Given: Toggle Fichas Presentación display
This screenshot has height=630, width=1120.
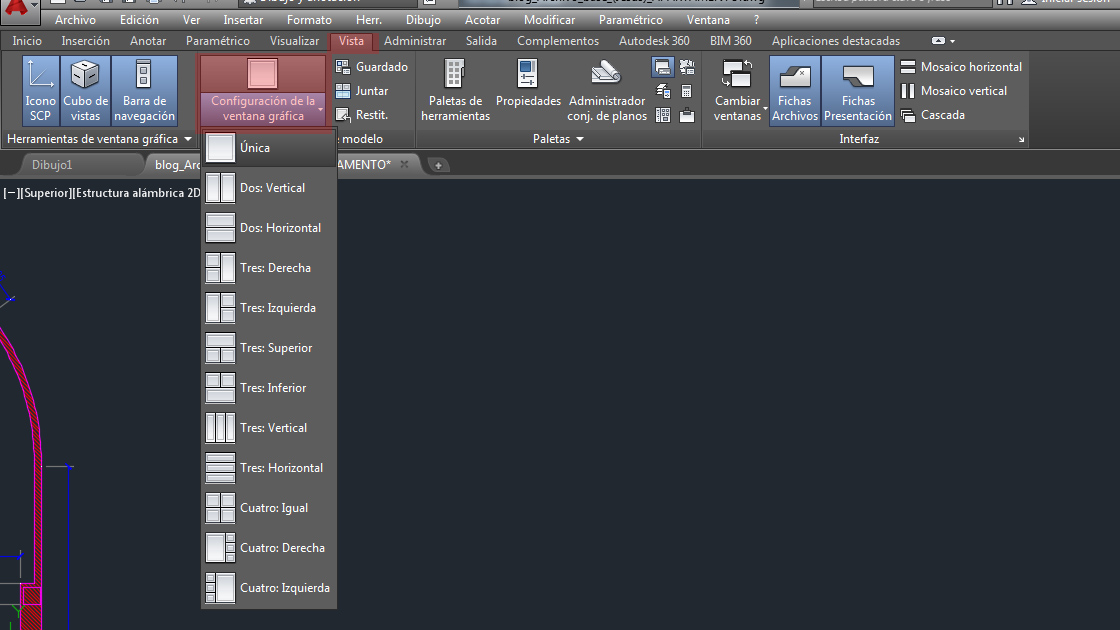Looking at the screenshot, I should (x=857, y=91).
